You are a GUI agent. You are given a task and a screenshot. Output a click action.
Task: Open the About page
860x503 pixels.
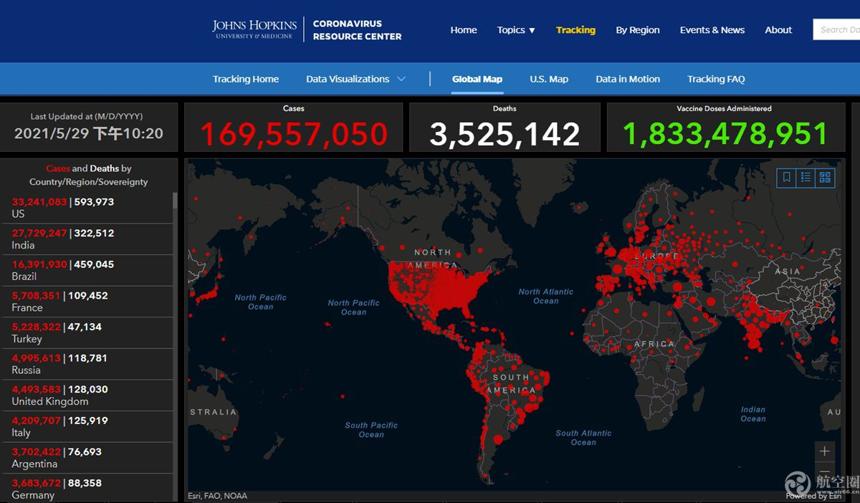click(778, 30)
